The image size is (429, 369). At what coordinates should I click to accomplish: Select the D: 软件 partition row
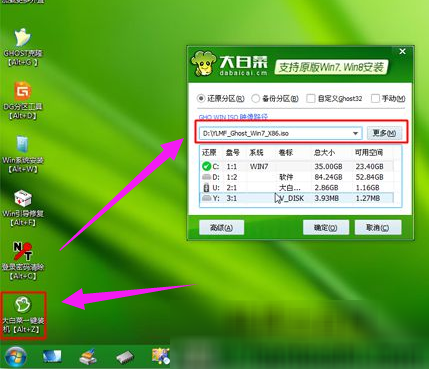tap(297, 177)
